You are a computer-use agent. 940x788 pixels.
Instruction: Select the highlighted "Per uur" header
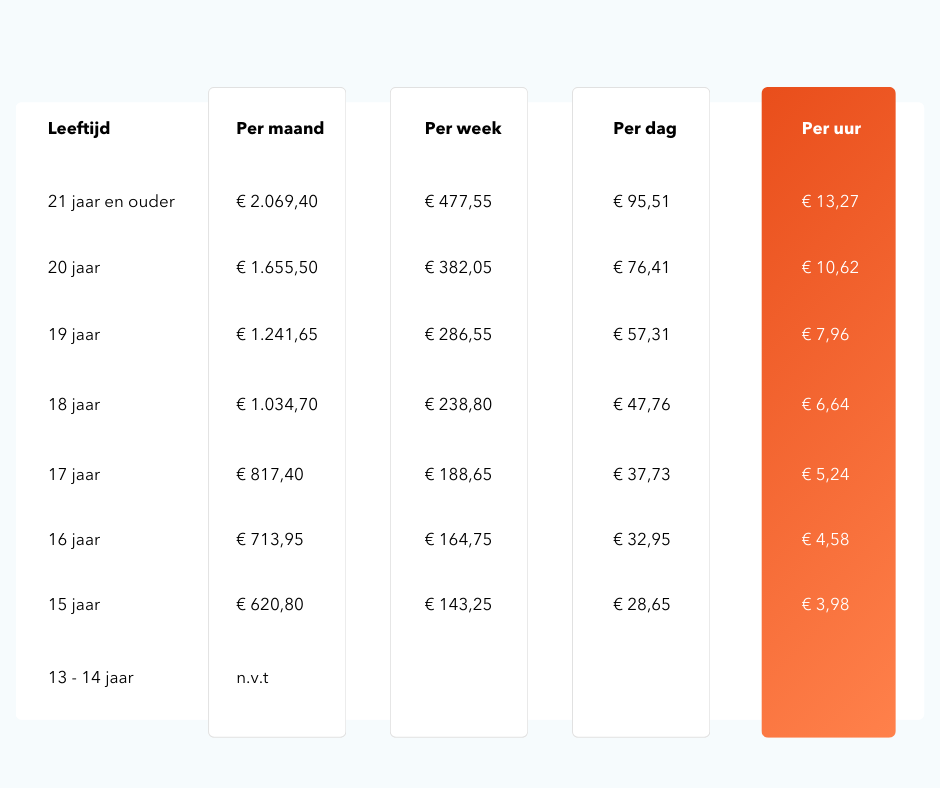tap(831, 129)
